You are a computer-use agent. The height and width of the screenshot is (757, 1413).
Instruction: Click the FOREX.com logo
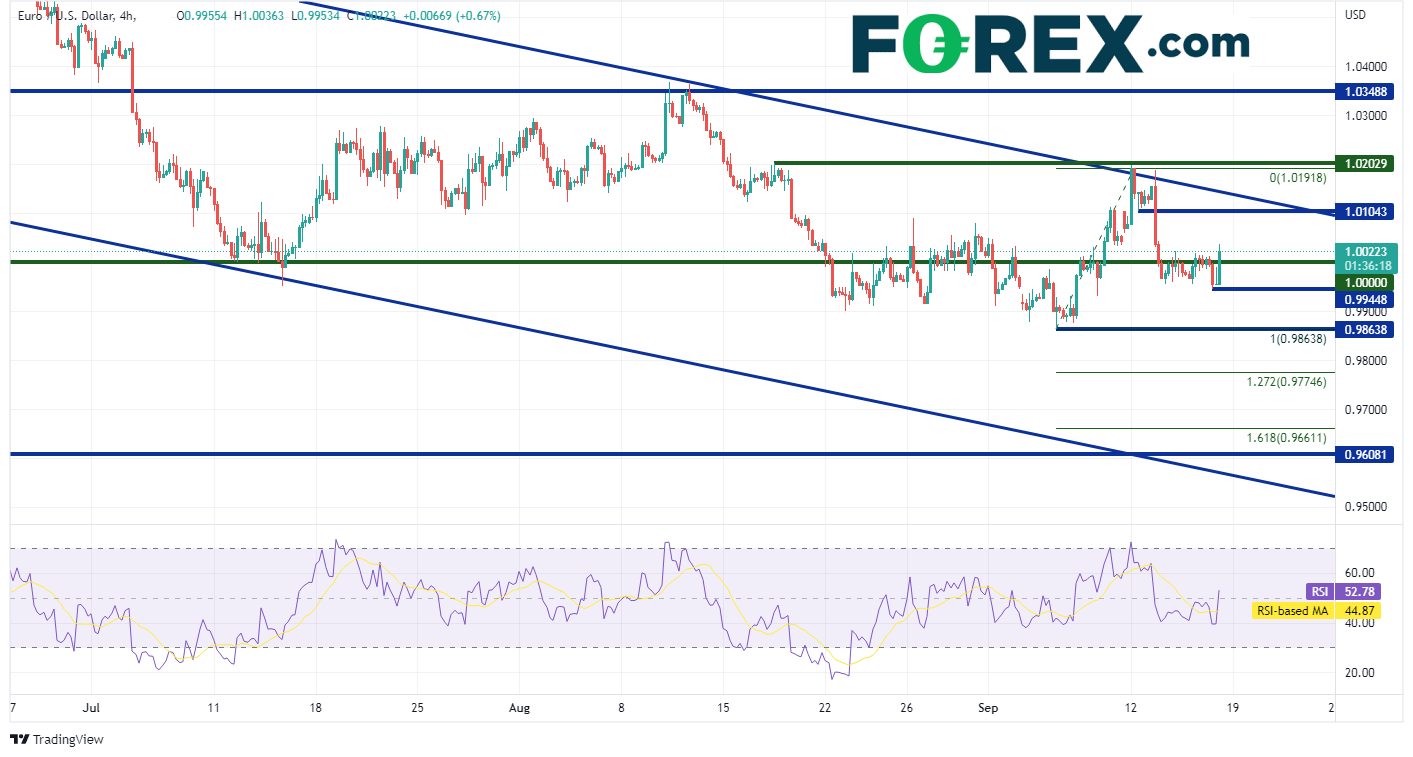pos(1050,44)
